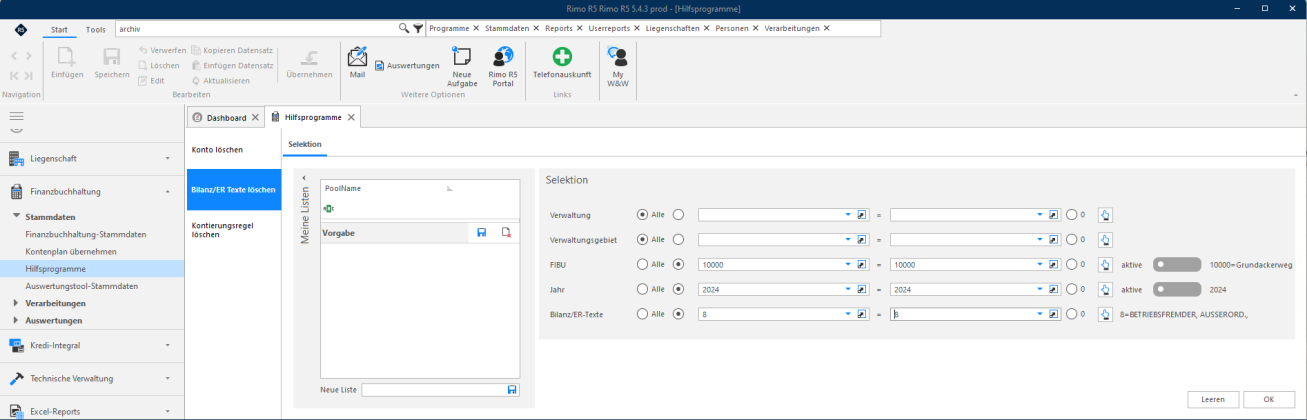Open lookup button next to FIBU from field
The image size is (1307, 420).
point(862,264)
